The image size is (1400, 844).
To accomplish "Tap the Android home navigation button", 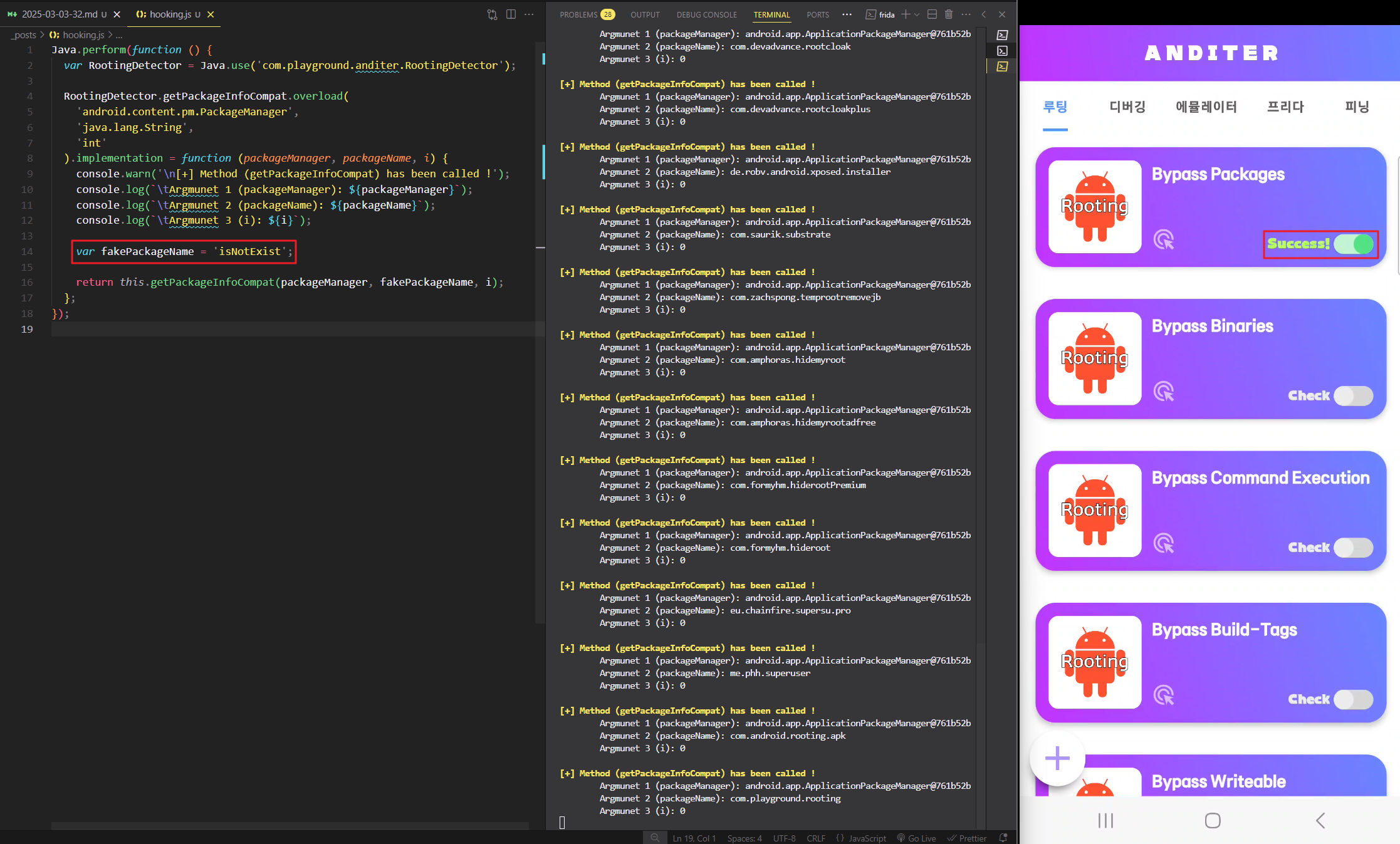I will (1213, 820).
